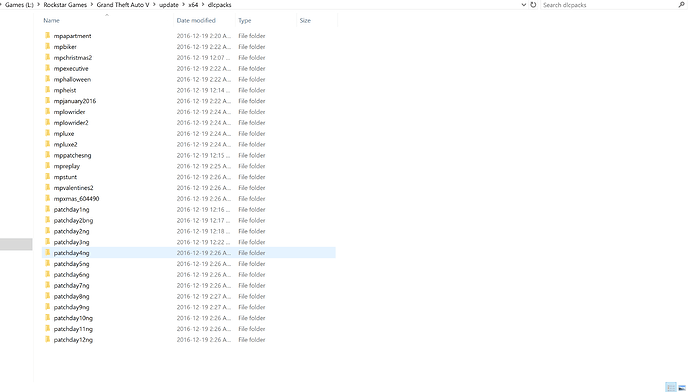Viewport: 690px width, 392px height.
Task: Select the highlighted navigation pane item
Action: (x=16, y=244)
